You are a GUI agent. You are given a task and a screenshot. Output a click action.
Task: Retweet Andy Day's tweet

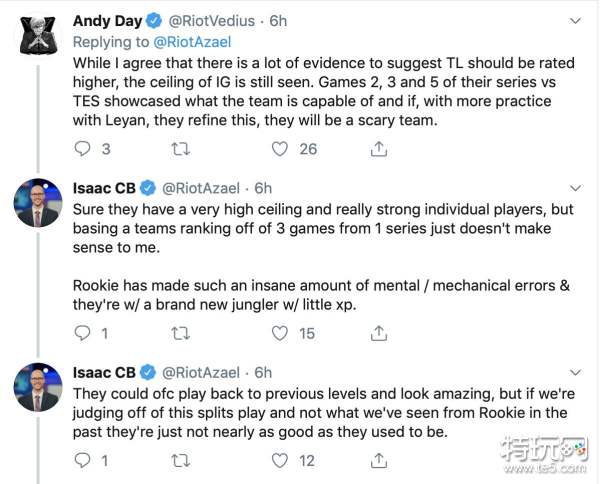[x=181, y=149]
